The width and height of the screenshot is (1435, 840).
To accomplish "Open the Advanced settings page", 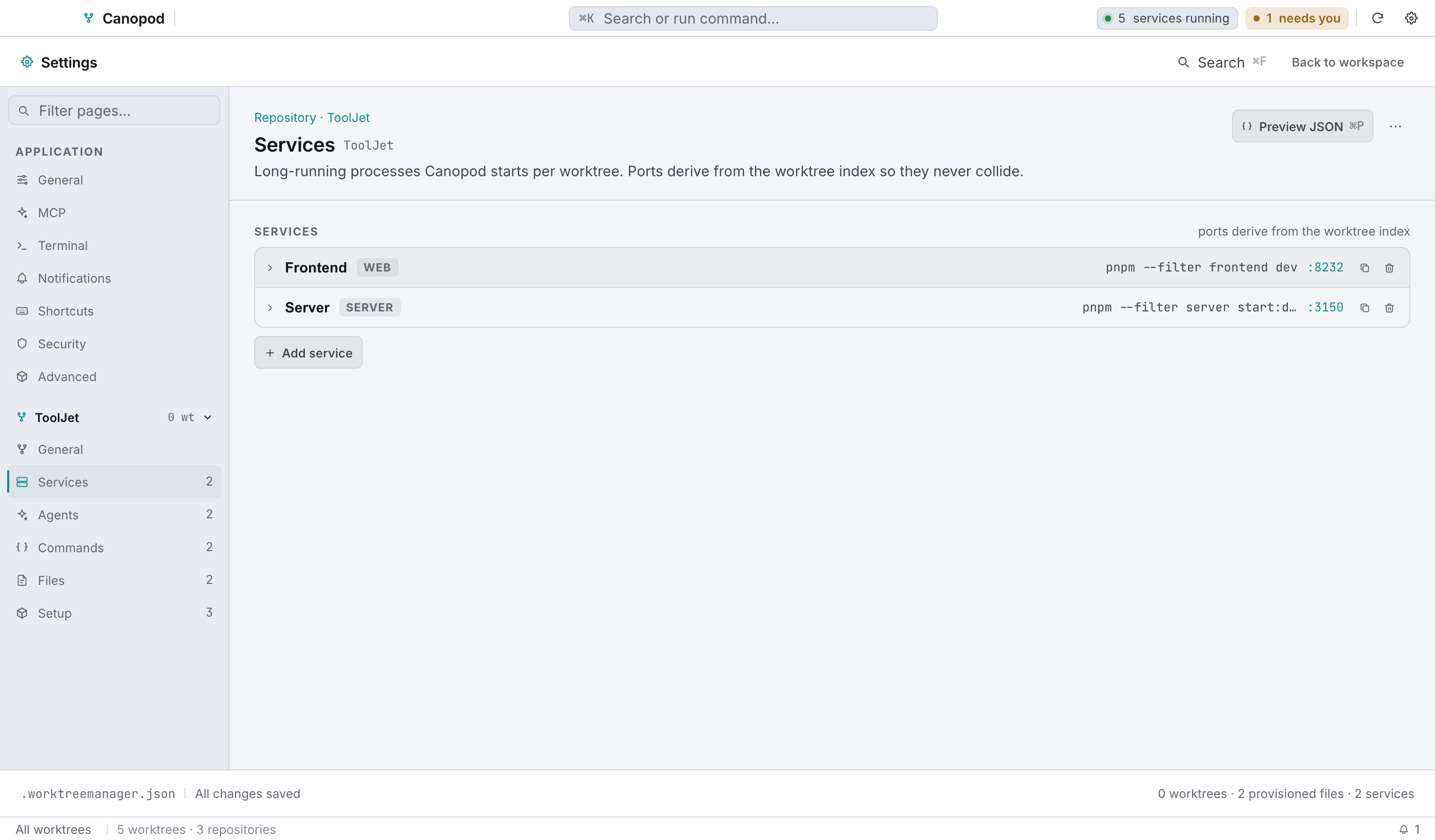I will pyautogui.click(x=114, y=377).
